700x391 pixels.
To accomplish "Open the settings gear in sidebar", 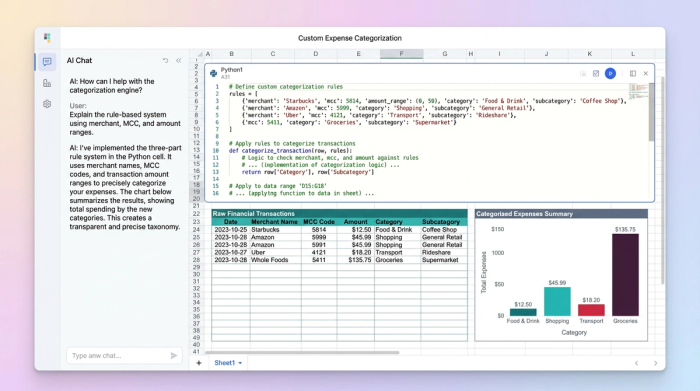I will click(47, 104).
